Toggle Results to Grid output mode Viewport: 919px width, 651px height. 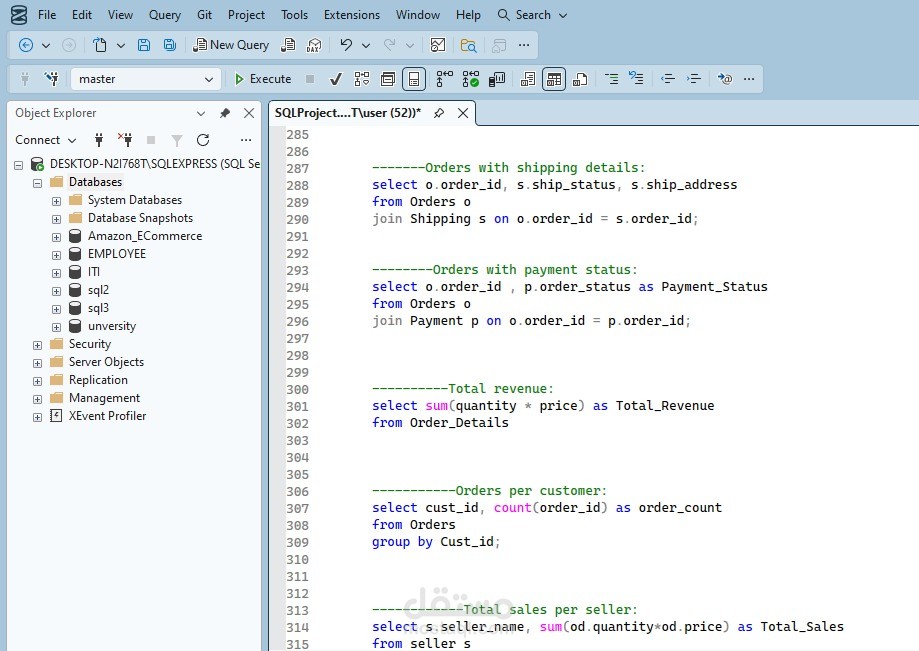point(554,79)
